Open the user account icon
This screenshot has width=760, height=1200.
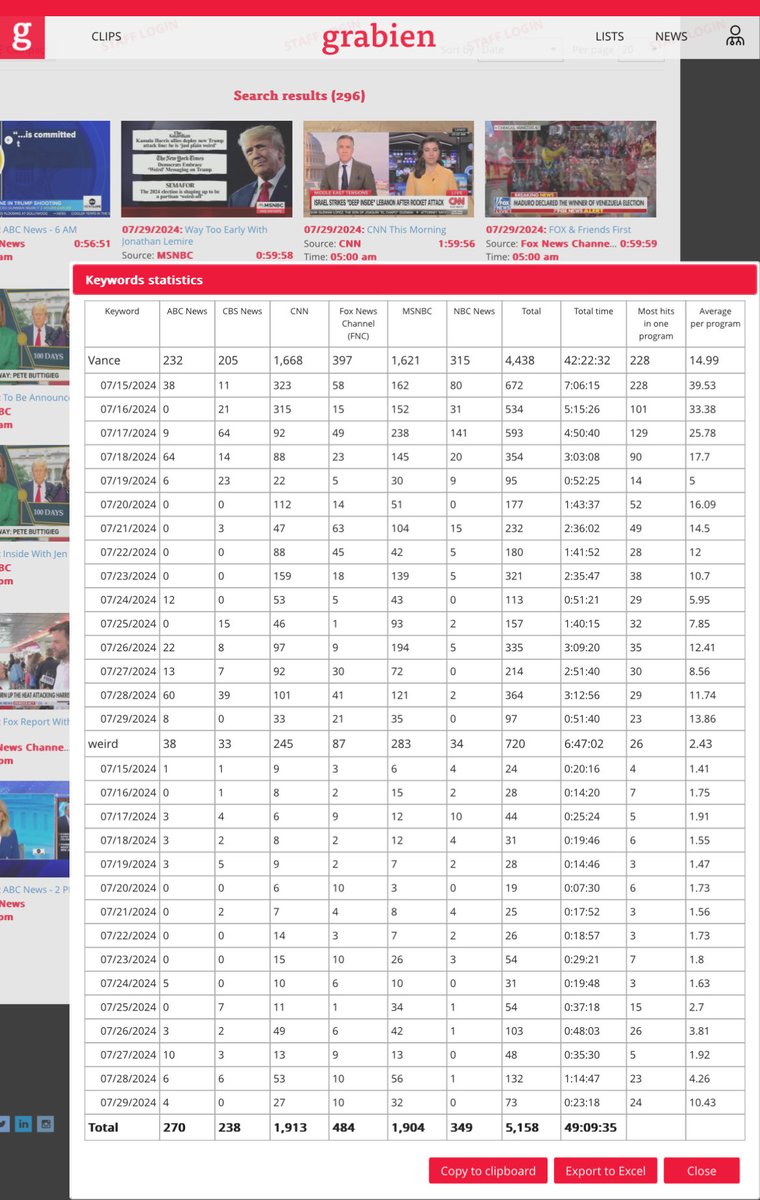pyautogui.click(x=735, y=37)
